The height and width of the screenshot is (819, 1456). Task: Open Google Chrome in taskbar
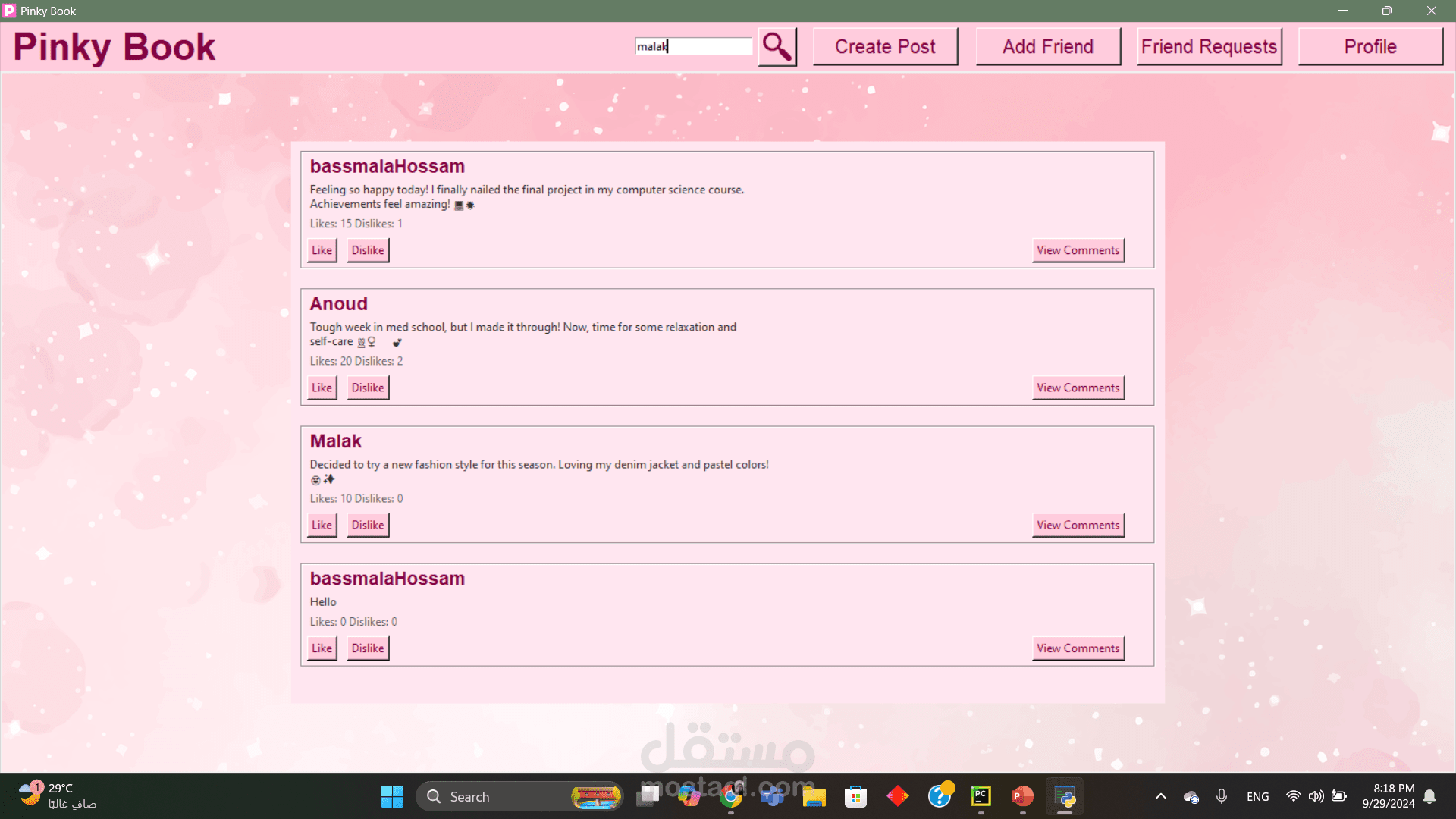pos(731,796)
